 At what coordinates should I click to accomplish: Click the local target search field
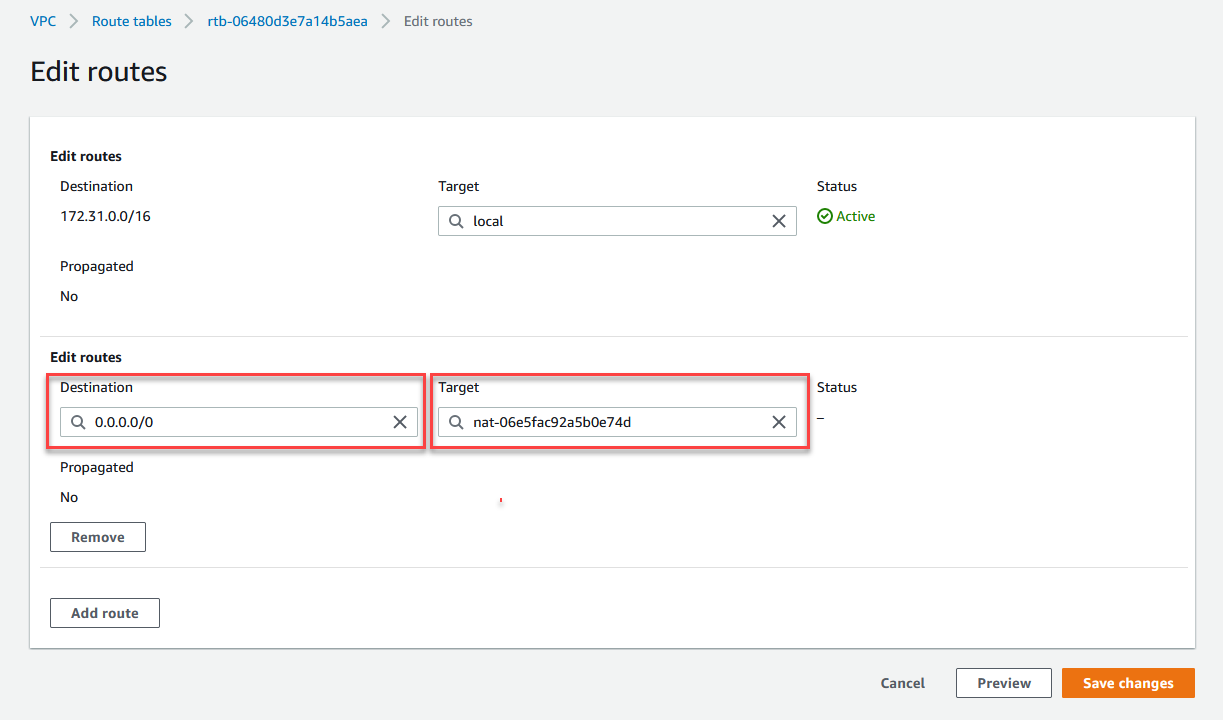(x=617, y=221)
